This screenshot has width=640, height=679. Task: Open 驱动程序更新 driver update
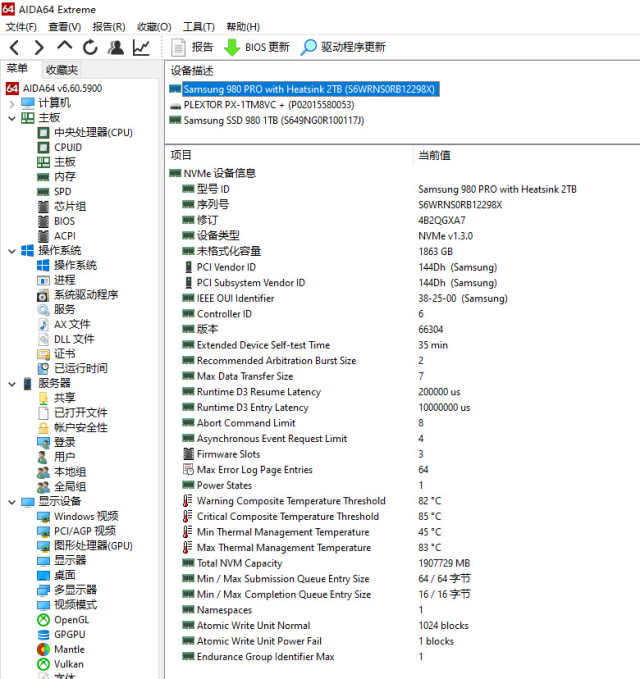(343, 47)
